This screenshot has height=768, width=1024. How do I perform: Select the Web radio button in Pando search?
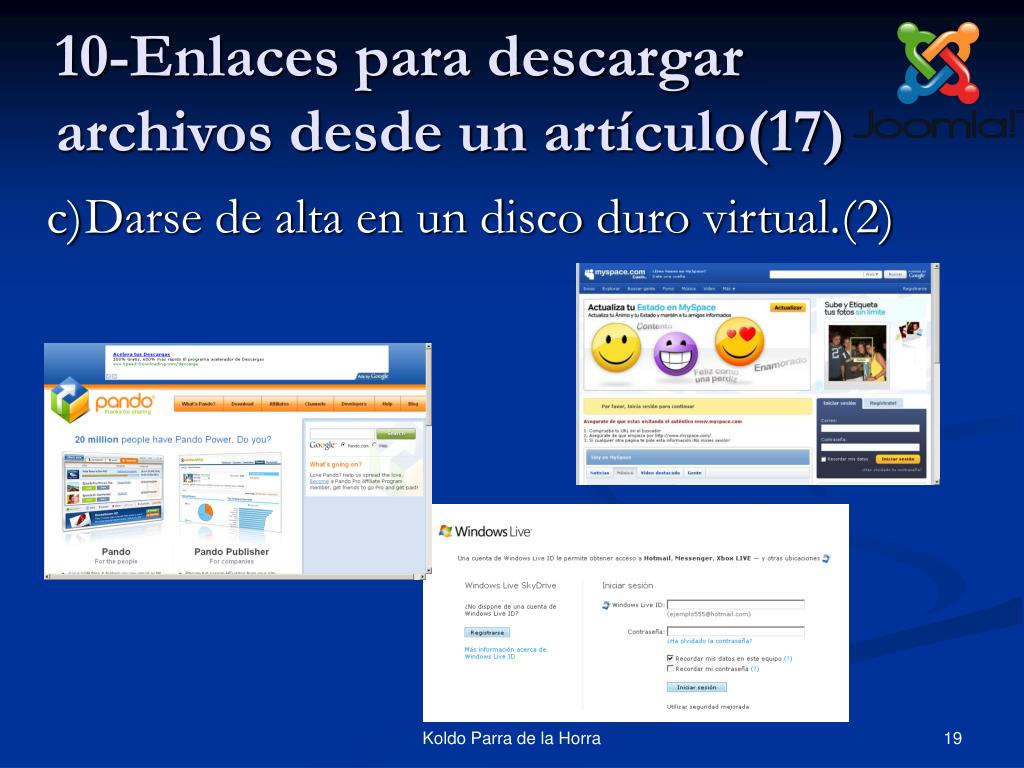point(374,445)
